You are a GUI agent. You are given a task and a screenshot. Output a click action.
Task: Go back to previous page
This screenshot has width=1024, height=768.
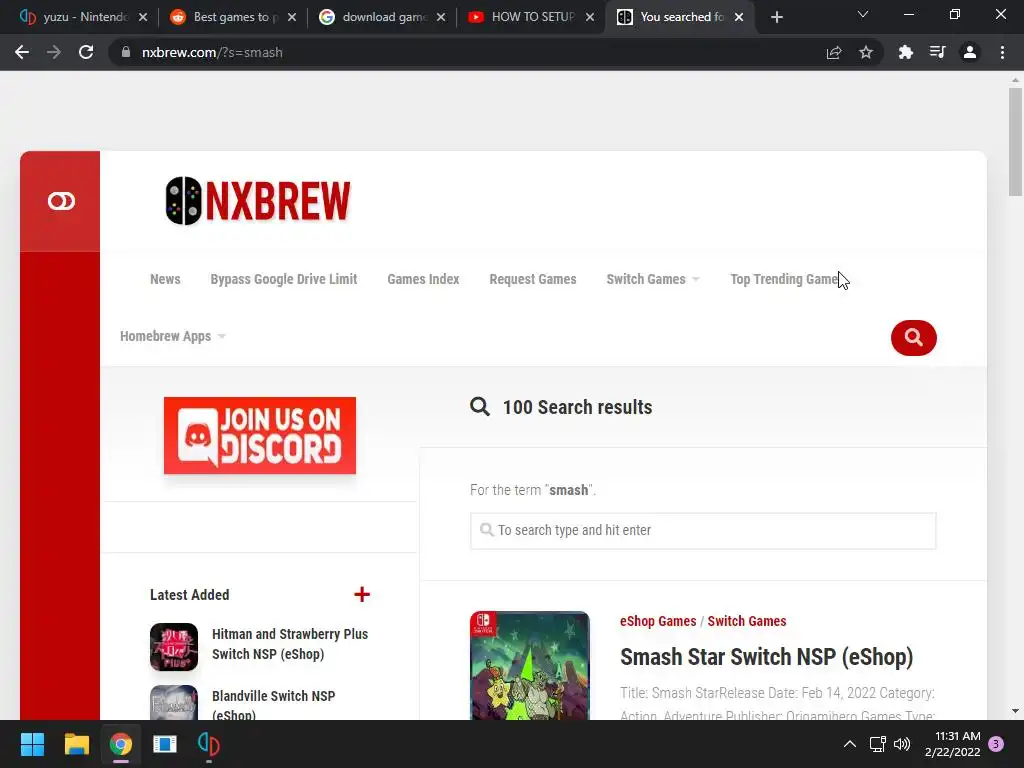tap(22, 52)
